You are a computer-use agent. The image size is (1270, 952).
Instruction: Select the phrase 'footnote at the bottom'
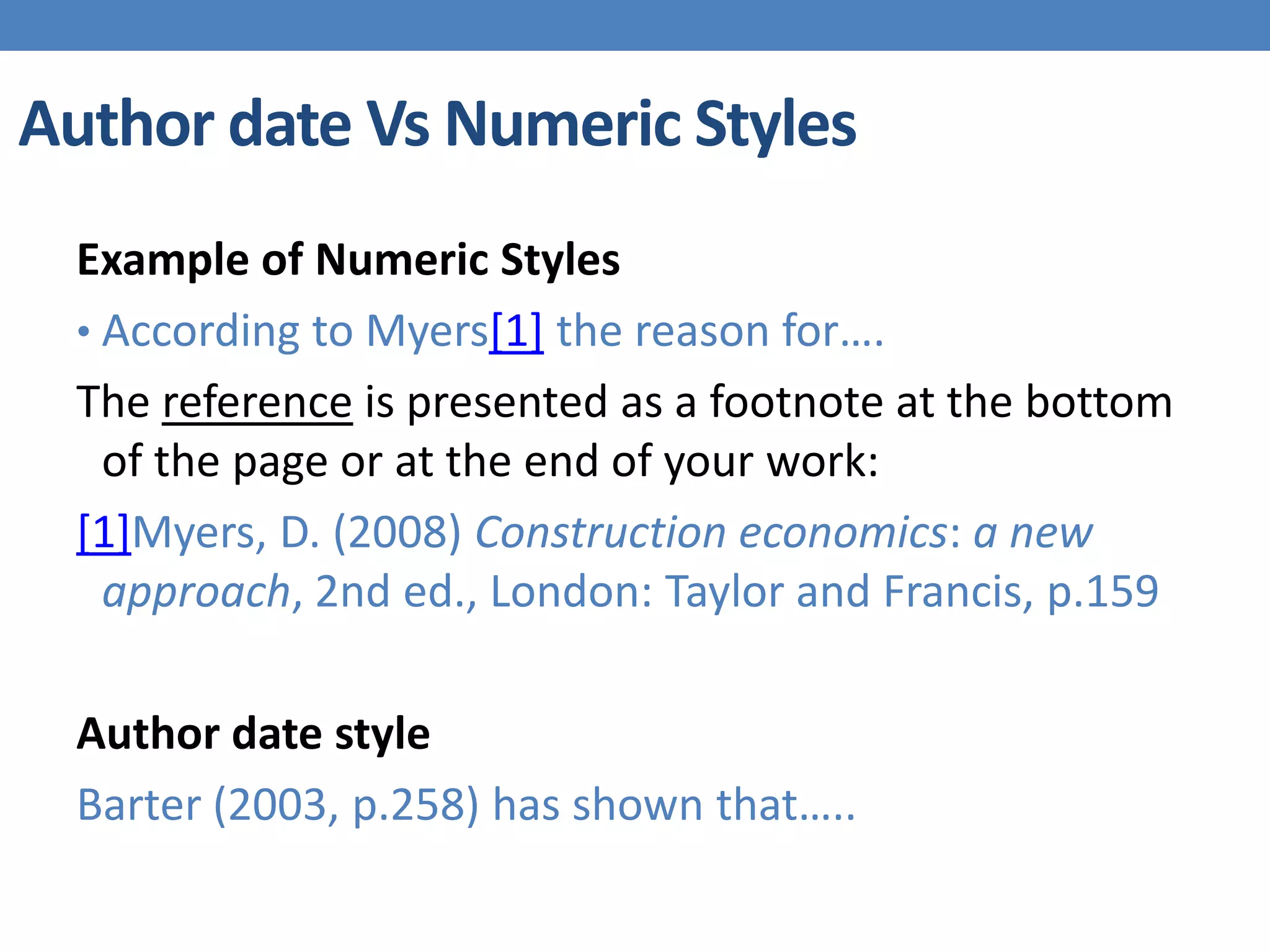[941, 402]
